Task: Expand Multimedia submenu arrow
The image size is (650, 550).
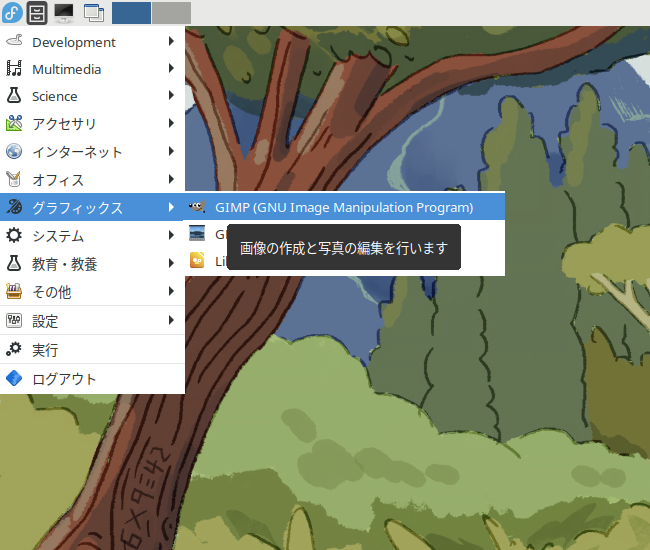Action: pos(171,68)
